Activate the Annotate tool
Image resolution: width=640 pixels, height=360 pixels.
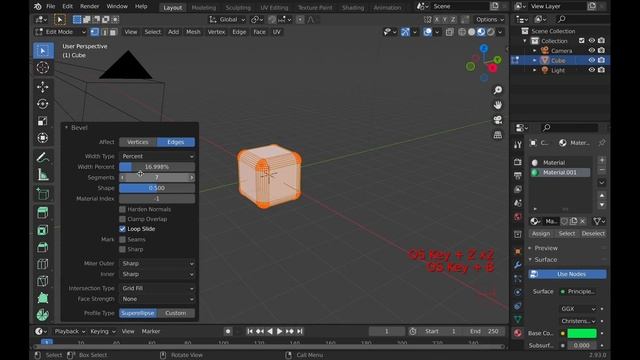pyautogui.click(x=43, y=157)
